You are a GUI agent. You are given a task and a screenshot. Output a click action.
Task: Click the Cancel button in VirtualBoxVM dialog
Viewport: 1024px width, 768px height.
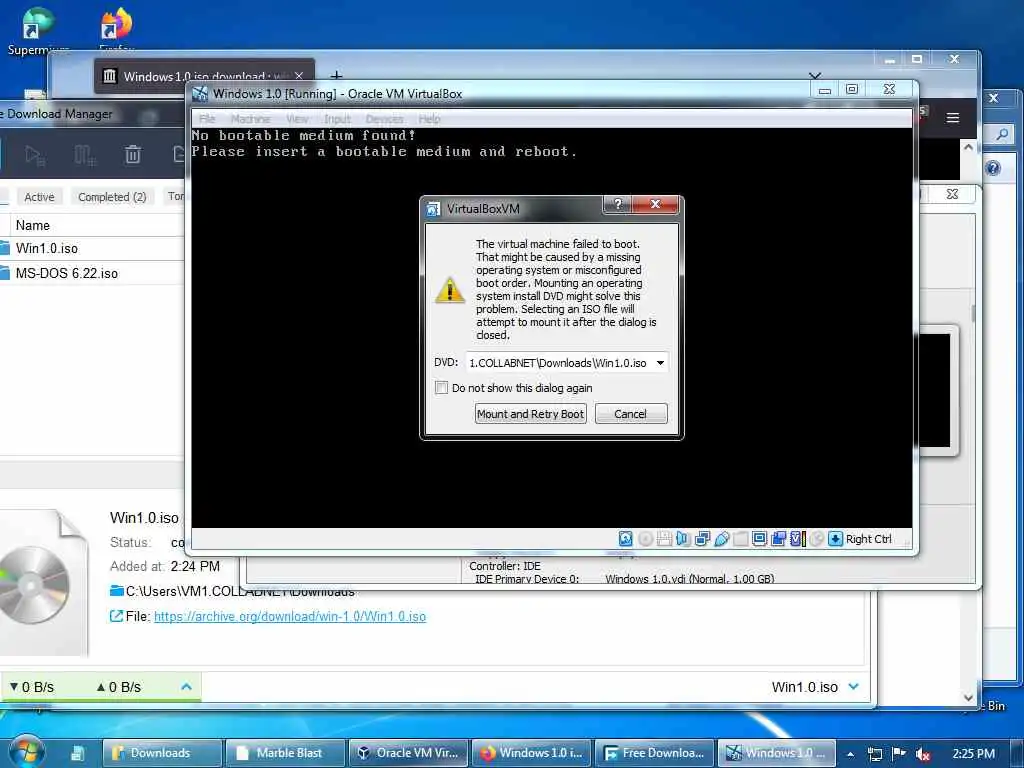(x=631, y=414)
